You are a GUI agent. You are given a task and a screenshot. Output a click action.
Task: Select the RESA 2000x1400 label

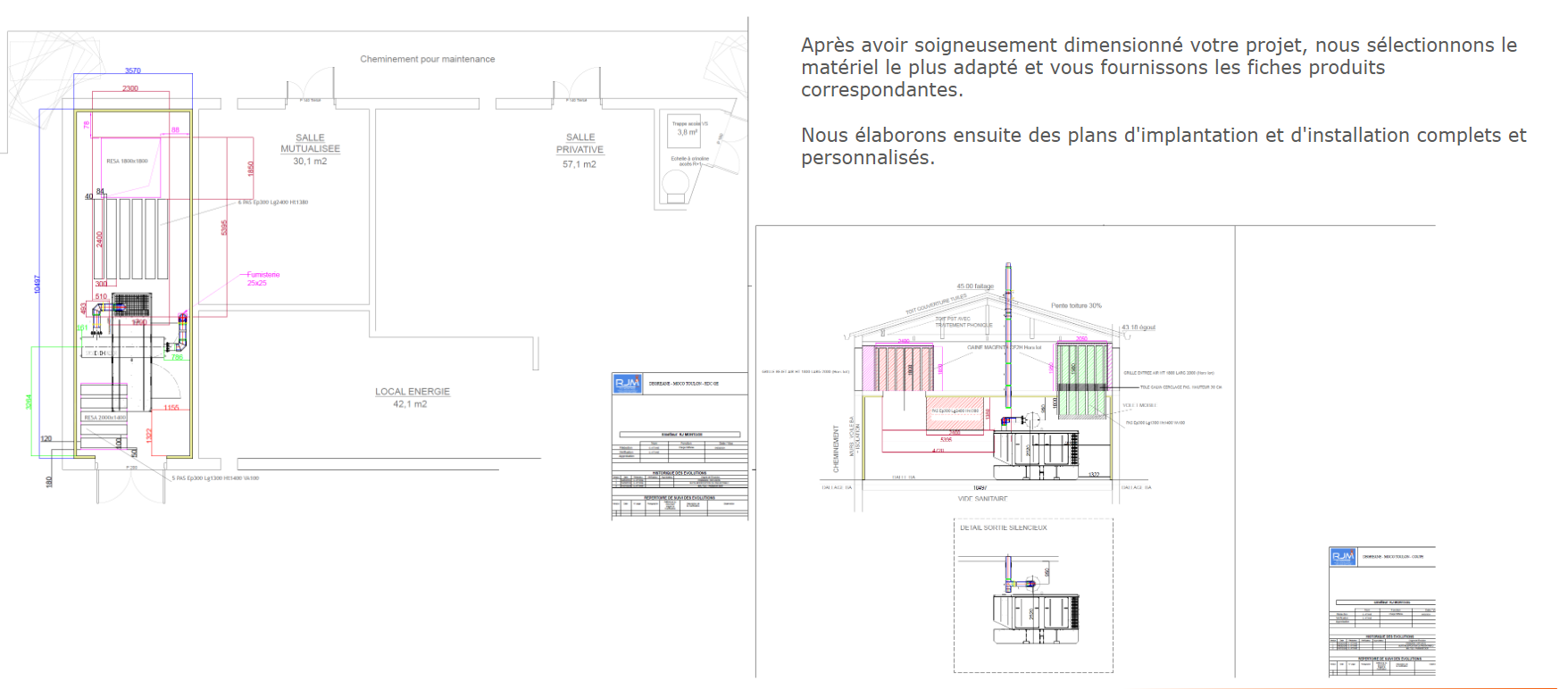(104, 417)
